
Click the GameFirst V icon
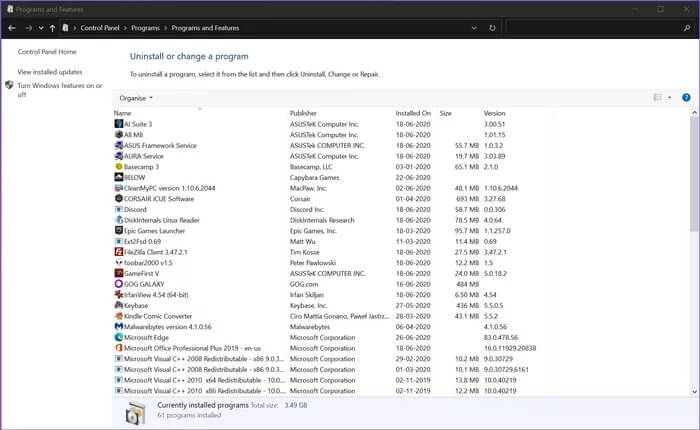(x=118, y=273)
